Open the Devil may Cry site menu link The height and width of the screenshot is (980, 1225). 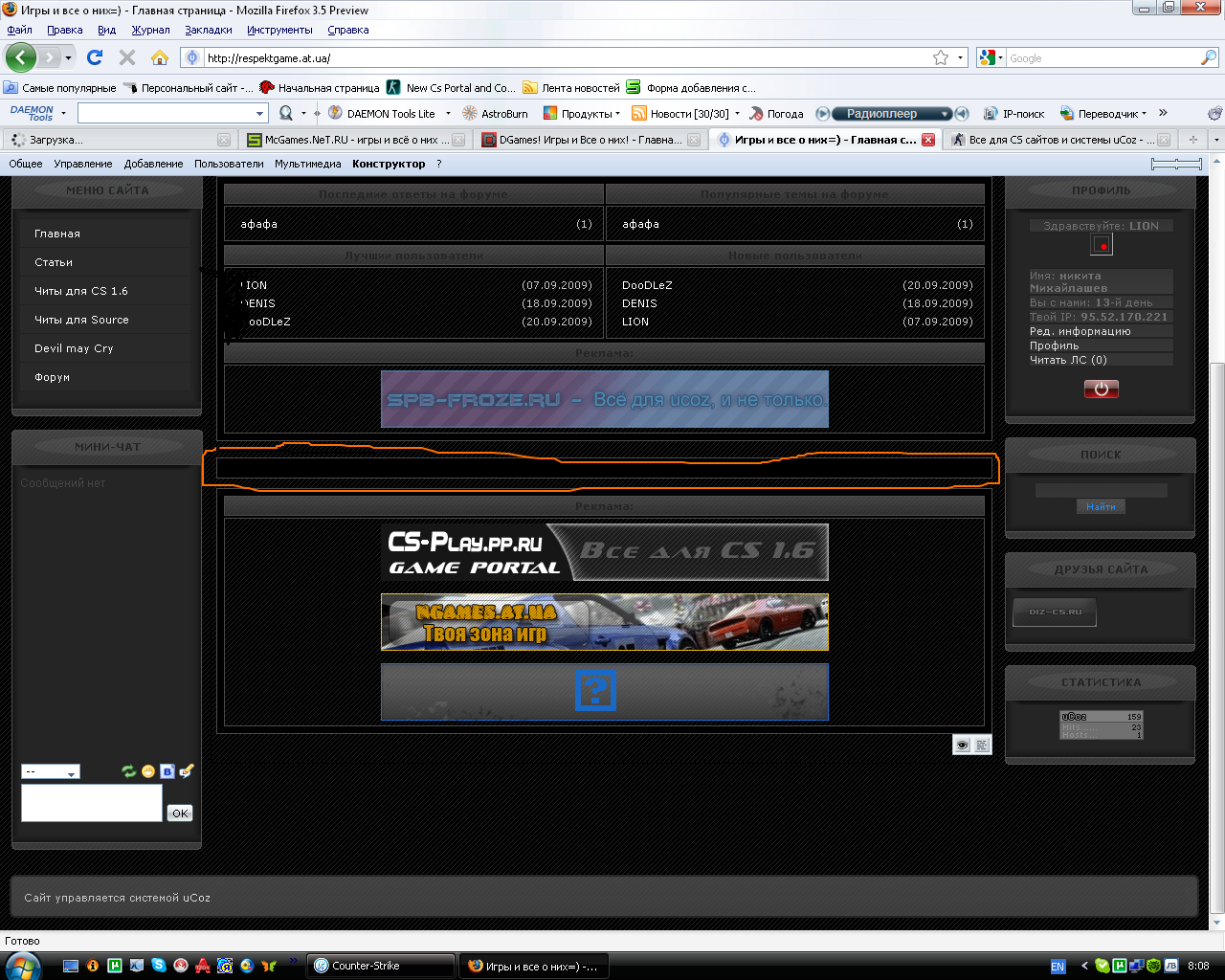pos(74,348)
